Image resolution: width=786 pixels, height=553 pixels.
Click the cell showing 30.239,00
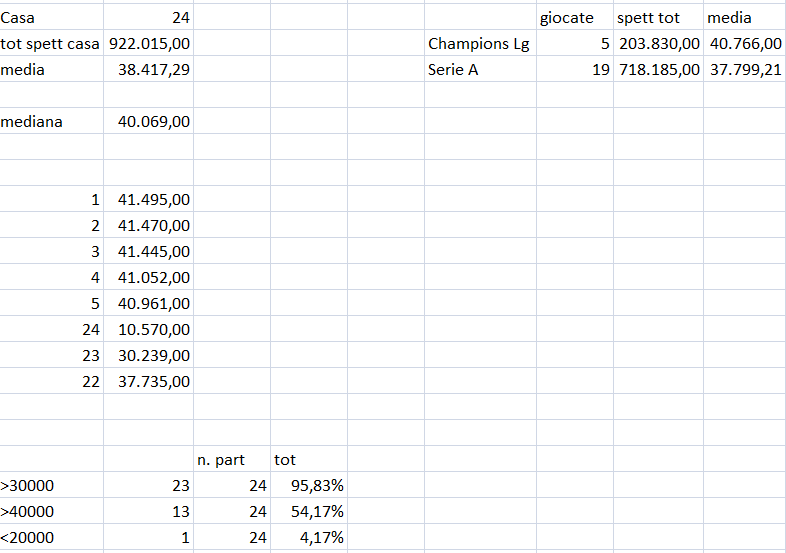click(148, 355)
